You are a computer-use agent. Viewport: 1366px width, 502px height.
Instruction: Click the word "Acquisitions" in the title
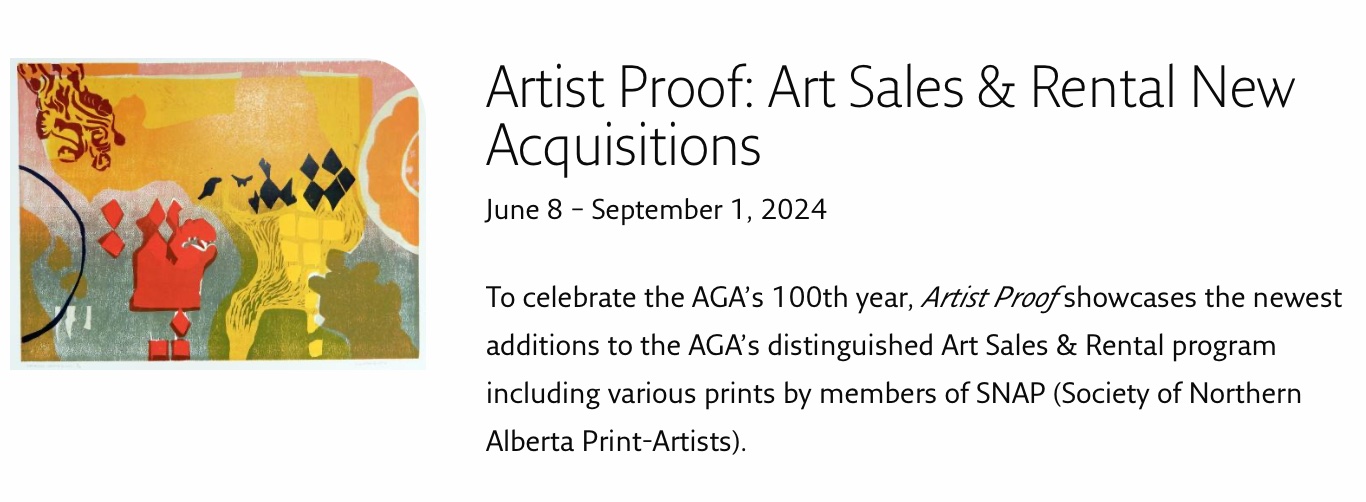click(623, 146)
